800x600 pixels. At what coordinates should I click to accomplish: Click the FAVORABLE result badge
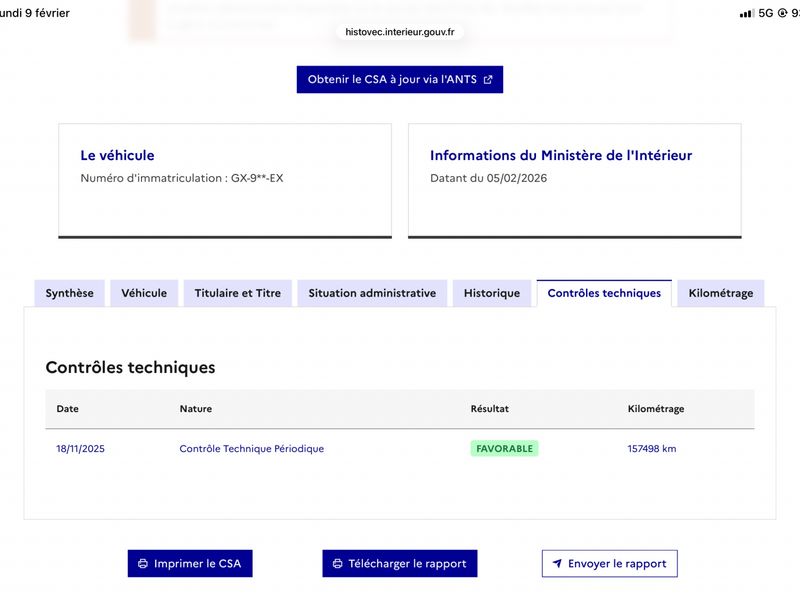coord(504,449)
